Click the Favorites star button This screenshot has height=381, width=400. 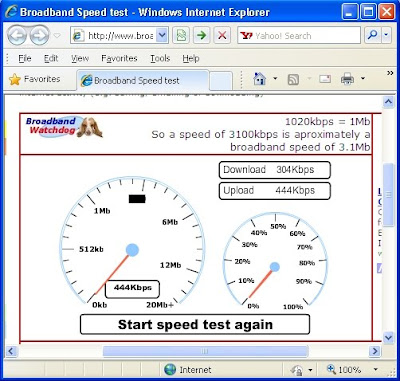click(35, 79)
